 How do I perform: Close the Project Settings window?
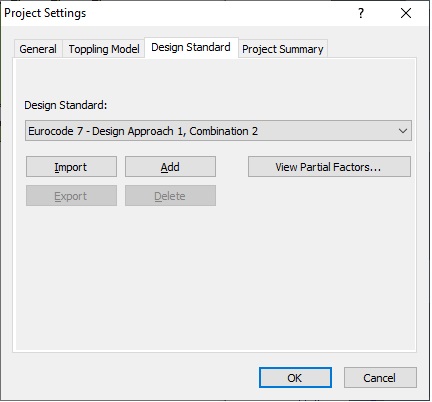pos(406,13)
